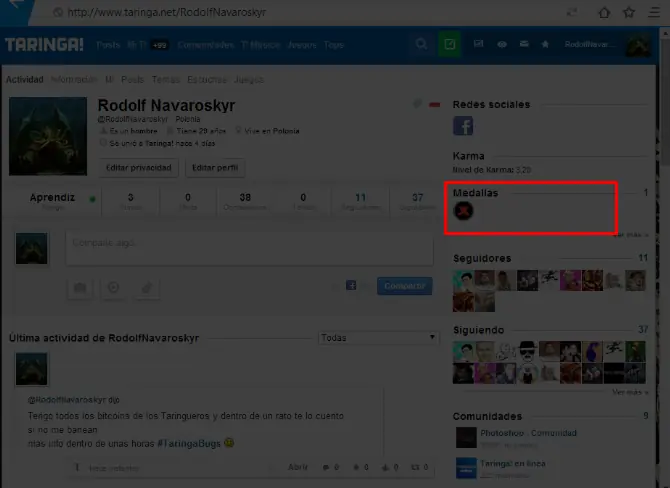Open the Todas activity filter dropdown

tap(379, 338)
